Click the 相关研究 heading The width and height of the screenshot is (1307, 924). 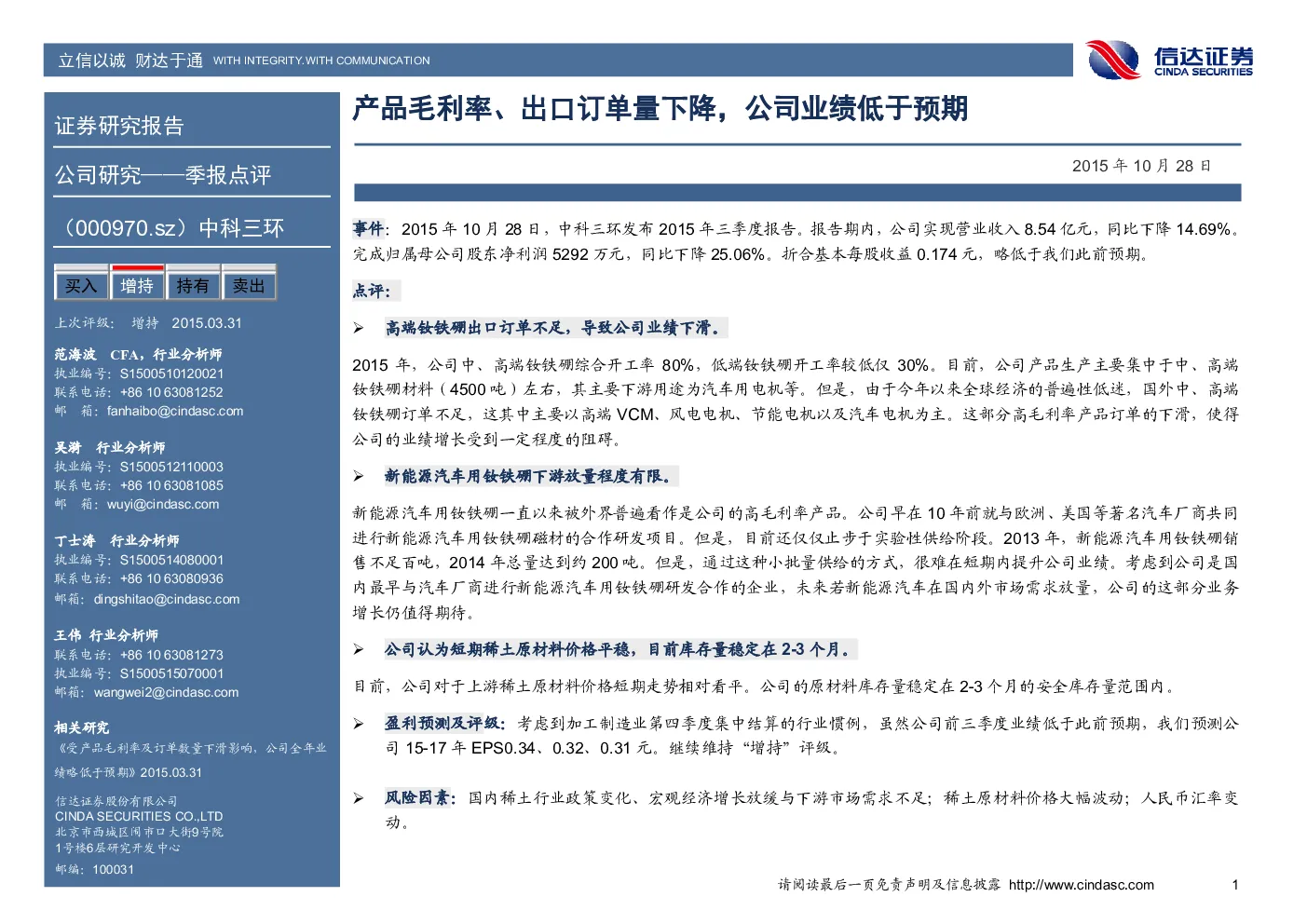click(81, 727)
